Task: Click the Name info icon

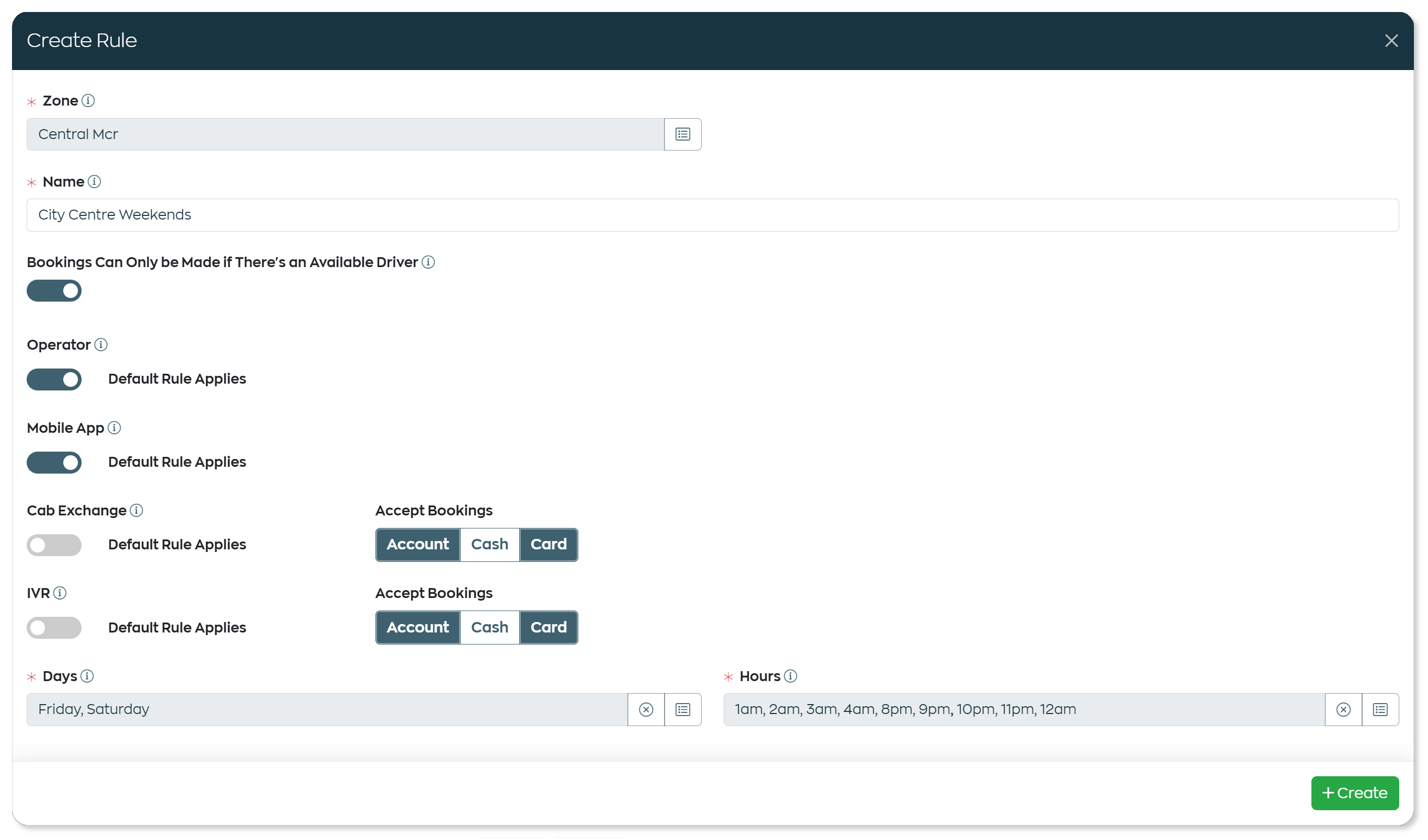Action: point(95,182)
